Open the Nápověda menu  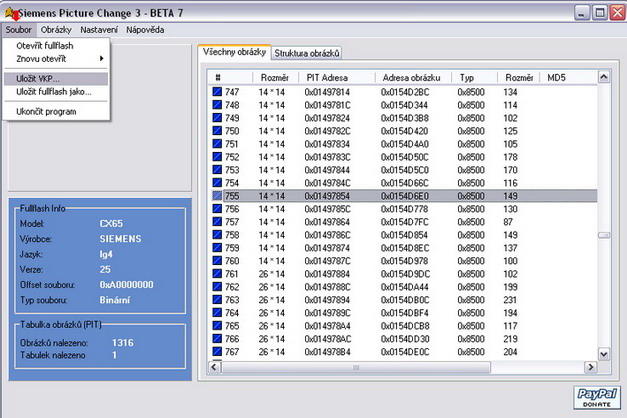pos(145,30)
